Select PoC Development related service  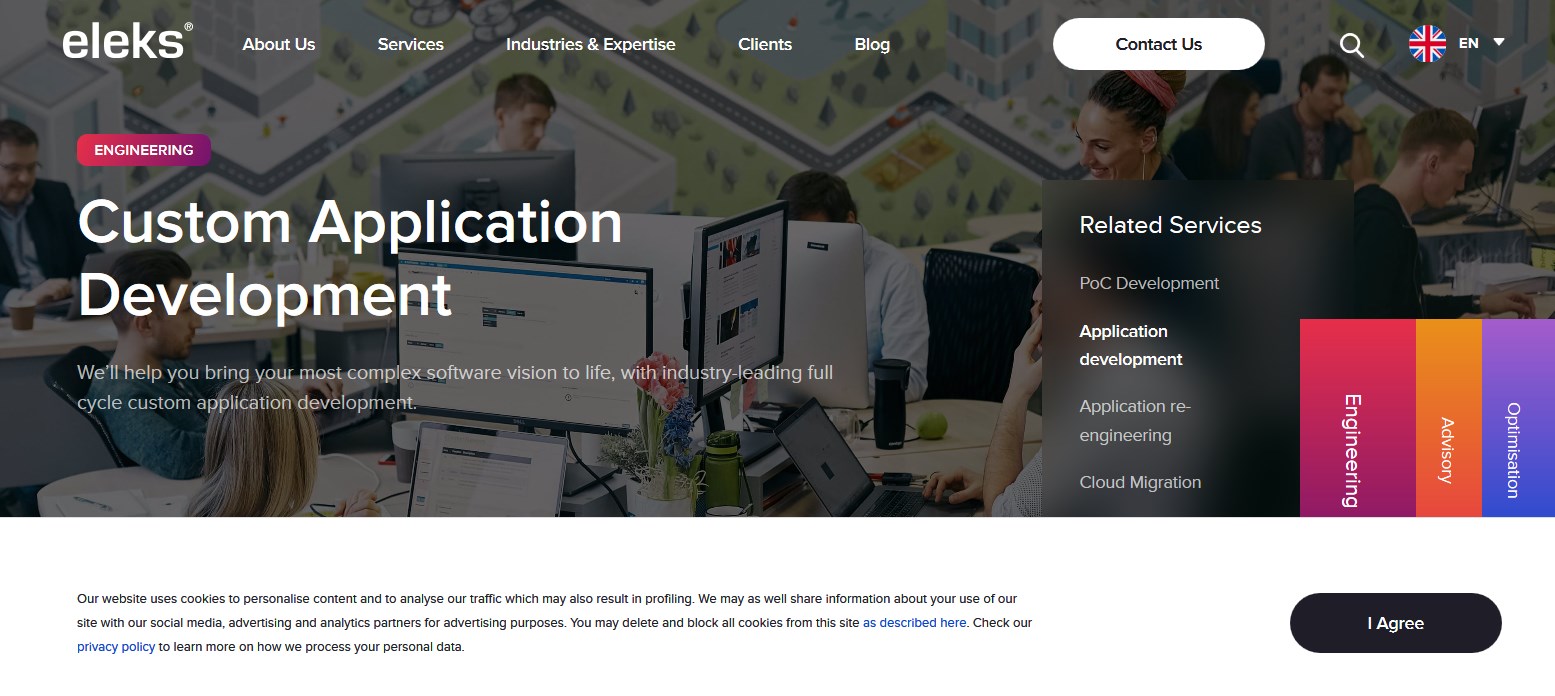coord(1149,283)
